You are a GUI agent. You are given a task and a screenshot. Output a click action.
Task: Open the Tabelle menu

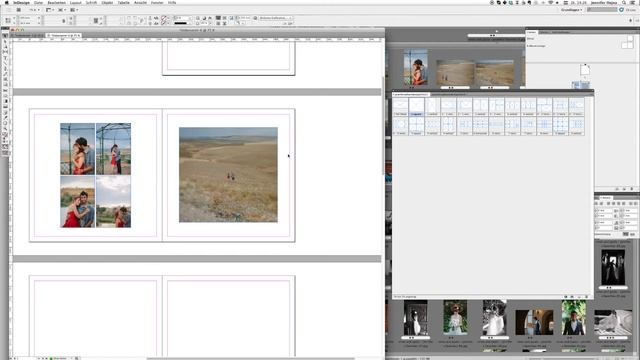[123, 2]
